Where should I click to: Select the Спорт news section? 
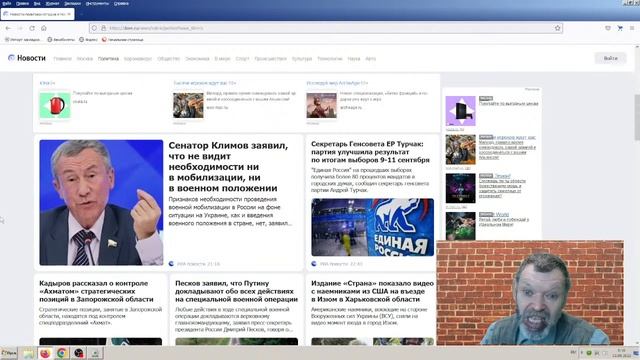[242, 59]
